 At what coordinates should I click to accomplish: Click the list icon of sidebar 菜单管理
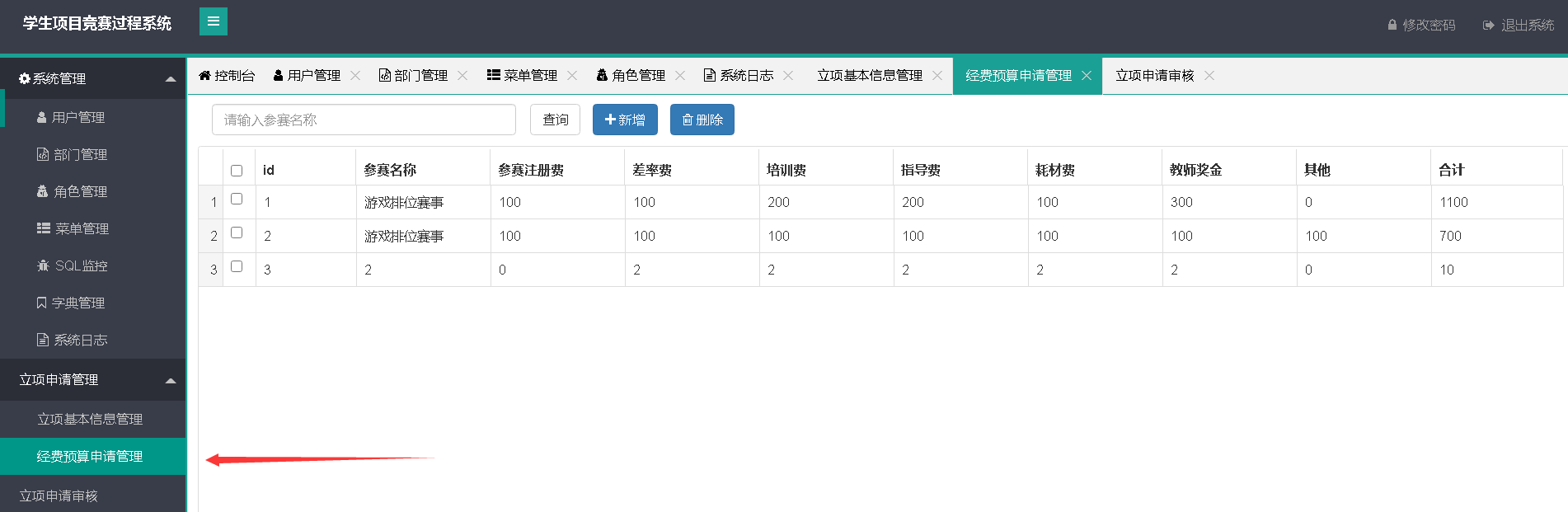coord(44,228)
